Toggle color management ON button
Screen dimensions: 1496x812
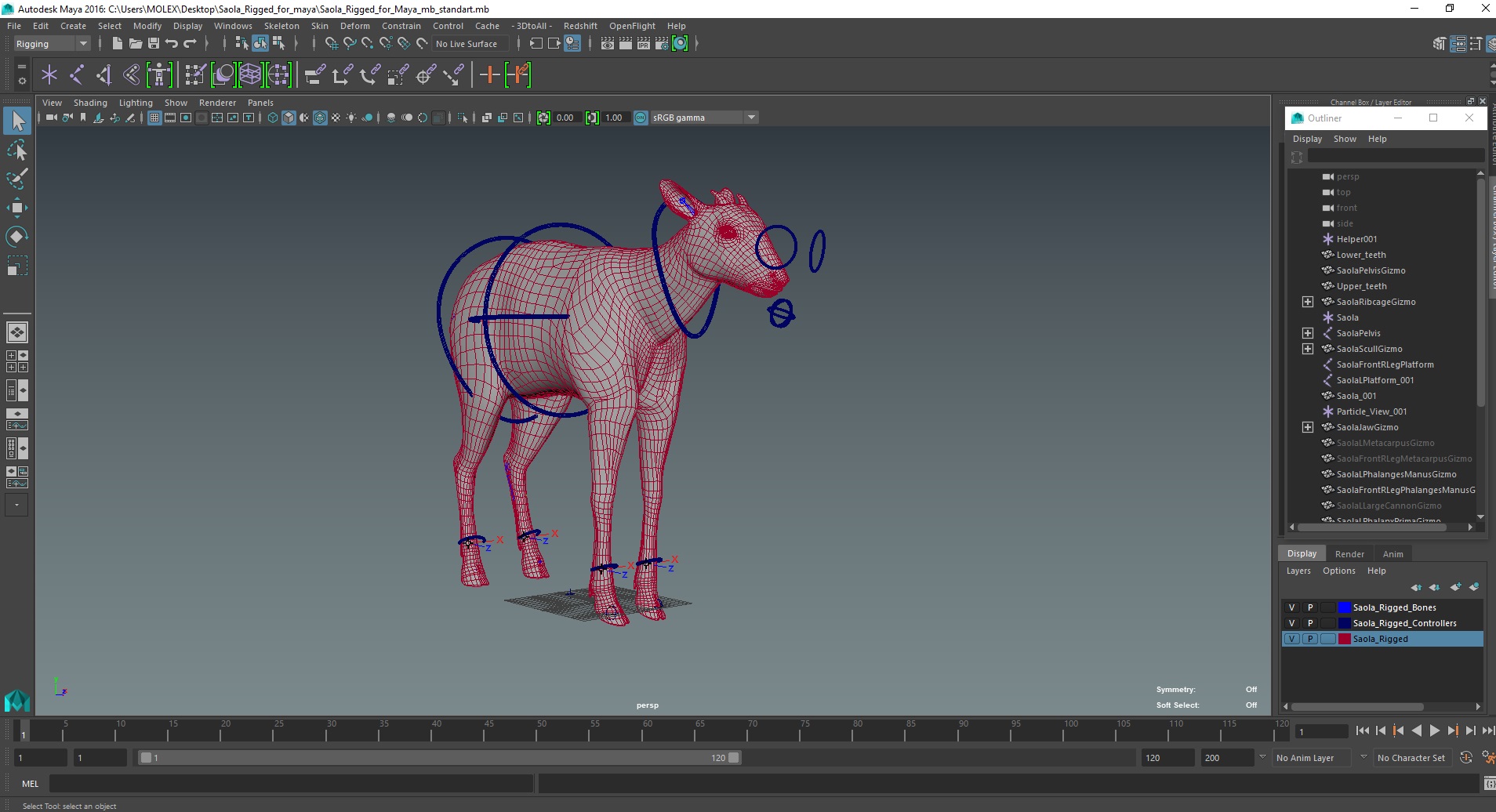tap(641, 118)
